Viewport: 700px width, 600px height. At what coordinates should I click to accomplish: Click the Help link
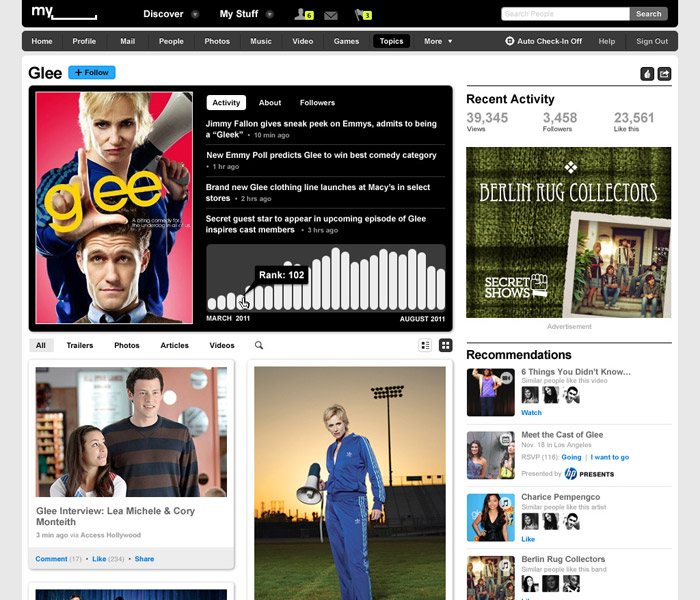coord(607,41)
